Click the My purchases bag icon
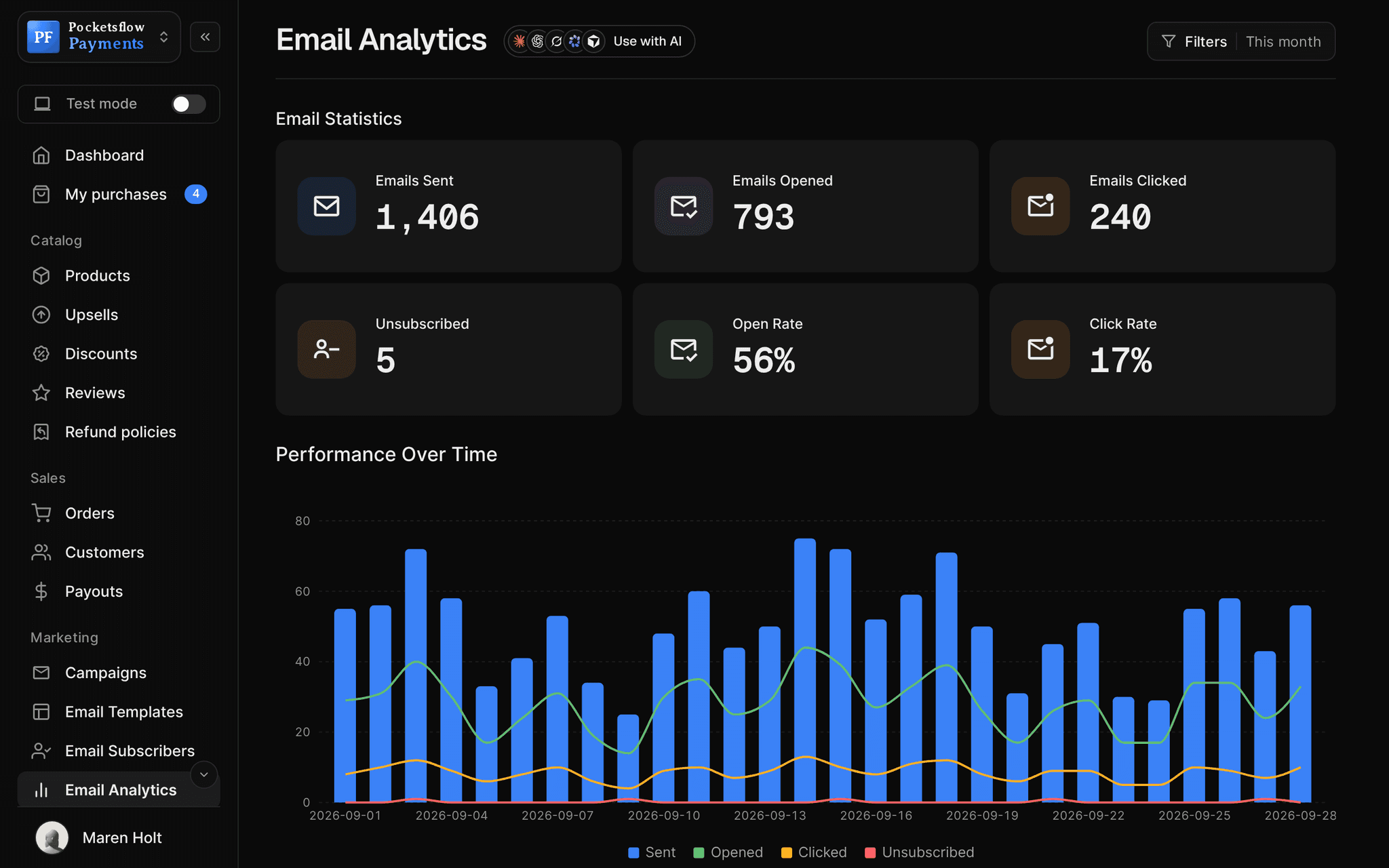 coord(41,195)
